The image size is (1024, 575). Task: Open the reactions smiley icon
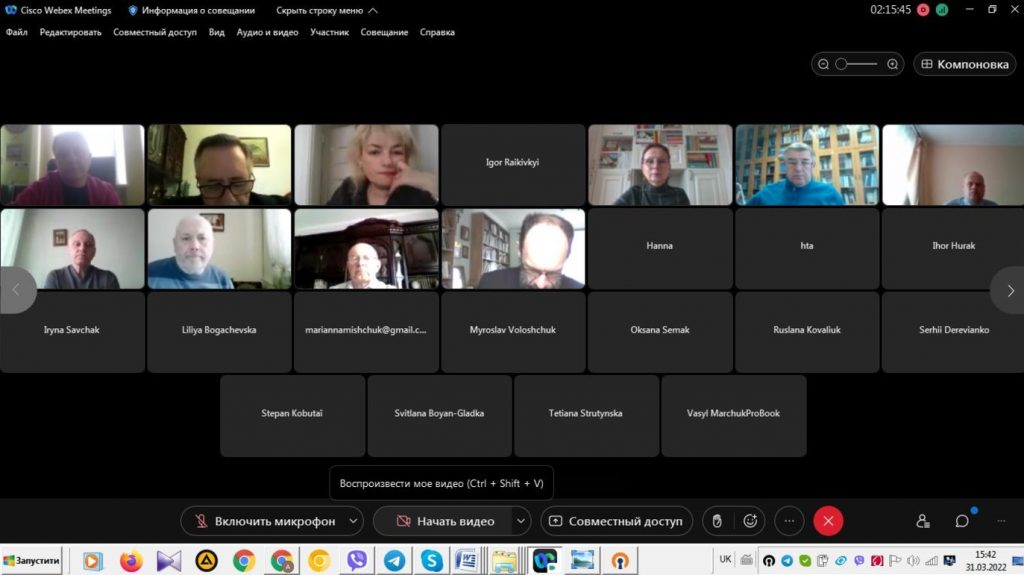750,521
